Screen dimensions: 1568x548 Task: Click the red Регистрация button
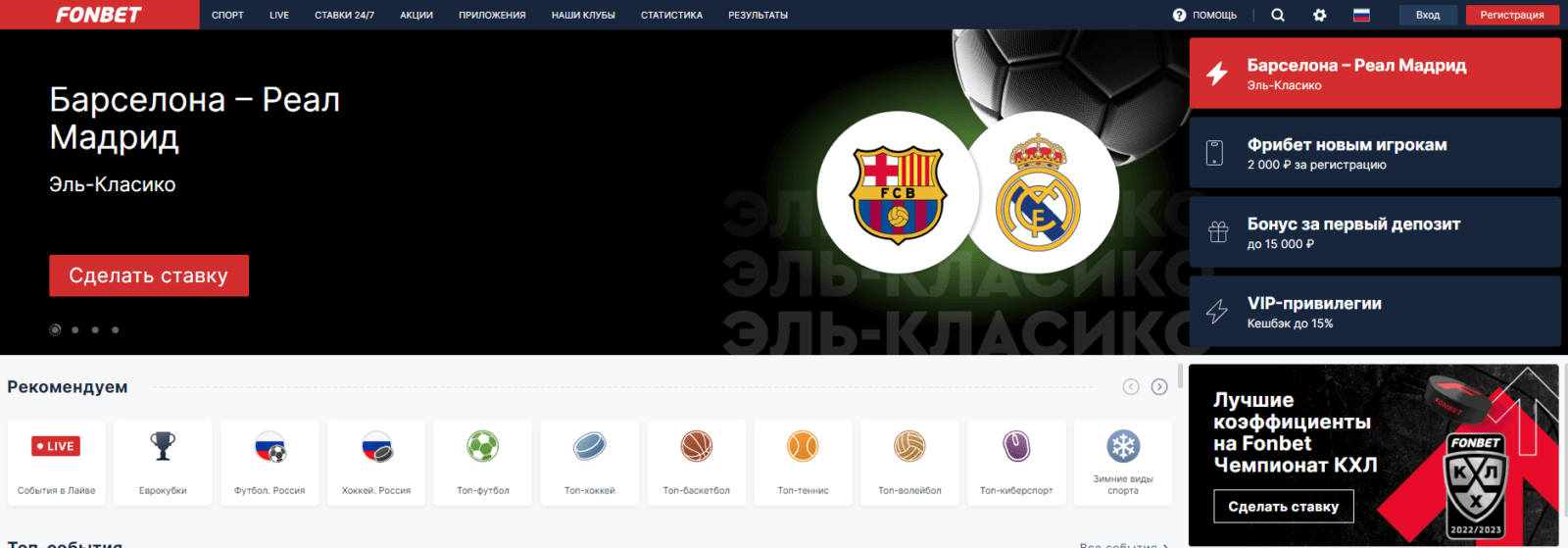1512,15
